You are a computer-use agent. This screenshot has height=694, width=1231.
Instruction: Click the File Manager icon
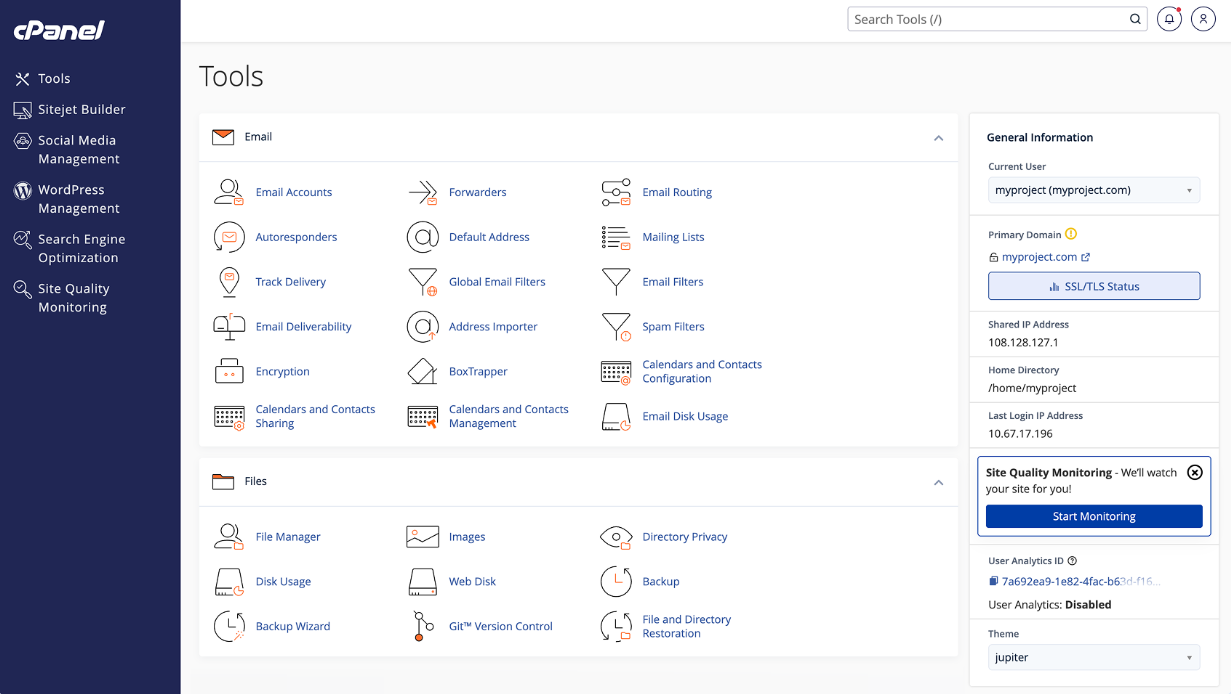229,537
